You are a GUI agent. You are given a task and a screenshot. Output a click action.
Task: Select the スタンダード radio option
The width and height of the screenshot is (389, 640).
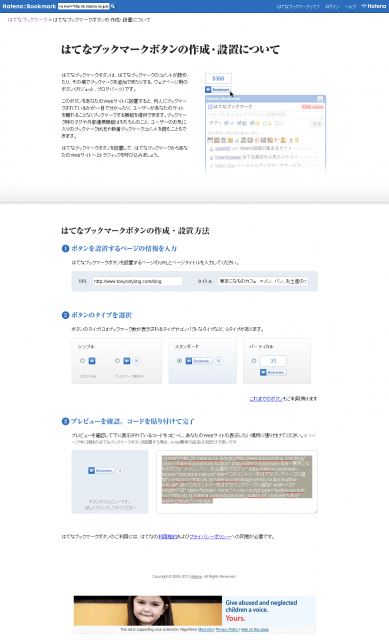pyautogui.click(x=179, y=361)
